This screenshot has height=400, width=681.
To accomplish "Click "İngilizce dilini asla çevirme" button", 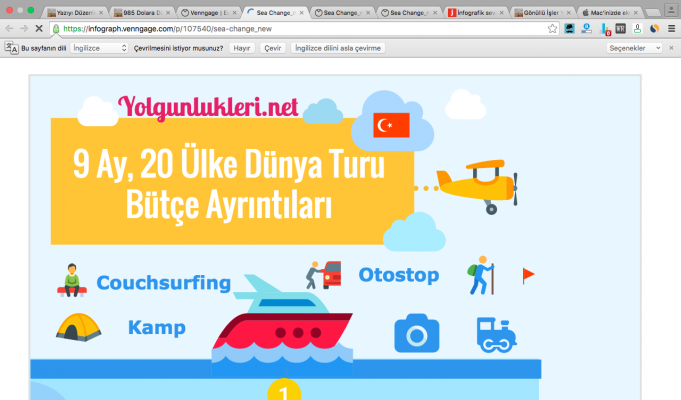I will 337,48.
